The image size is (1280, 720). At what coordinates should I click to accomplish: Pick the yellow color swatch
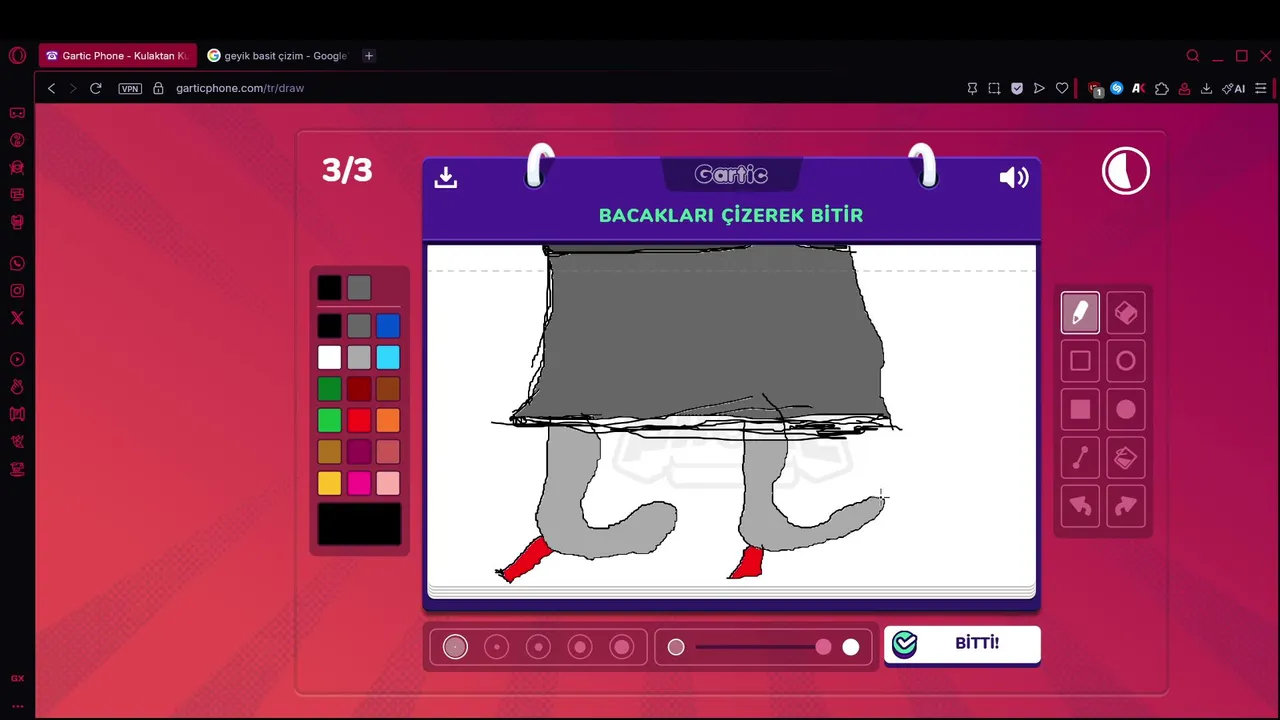pyautogui.click(x=329, y=483)
